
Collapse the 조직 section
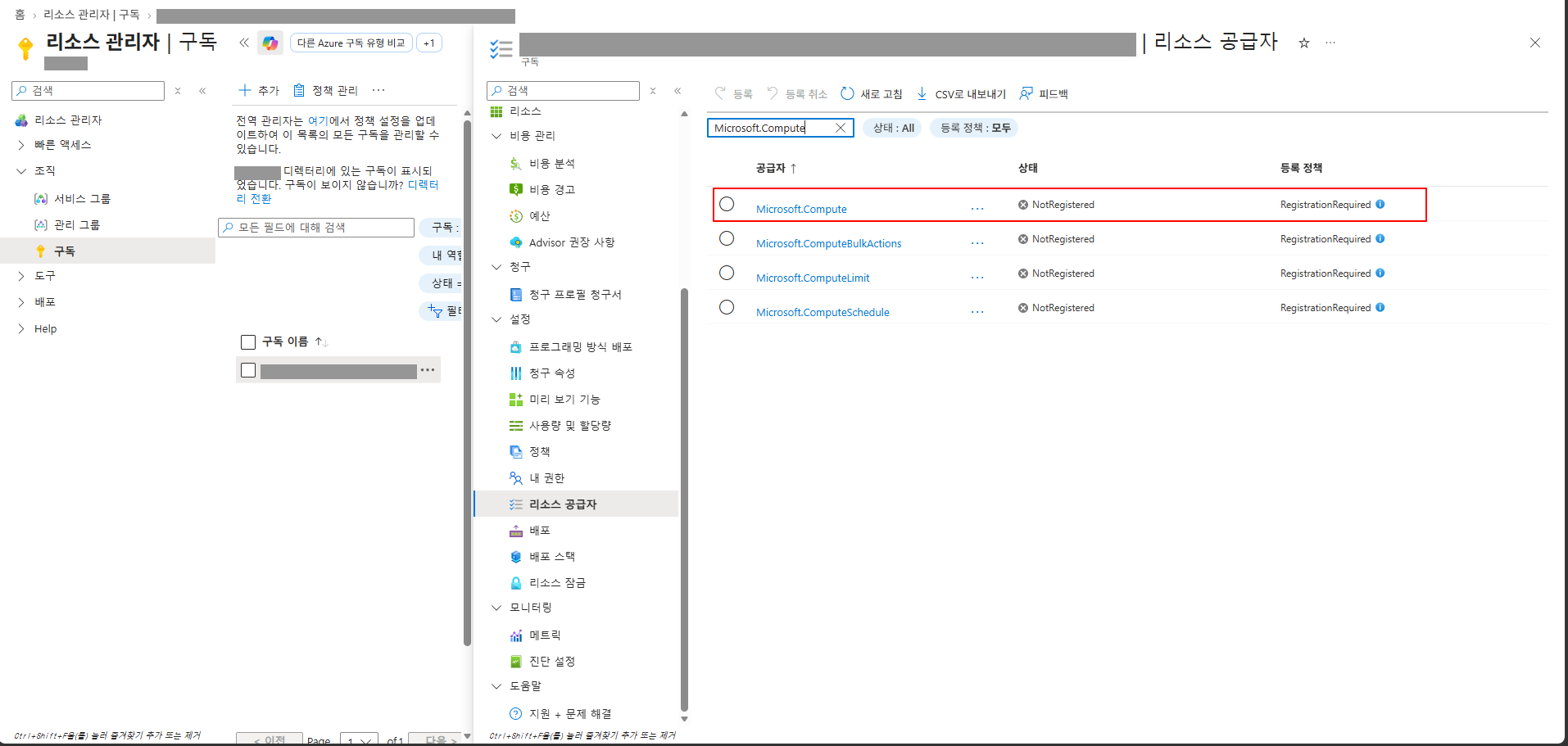click(x=21, y=171)
